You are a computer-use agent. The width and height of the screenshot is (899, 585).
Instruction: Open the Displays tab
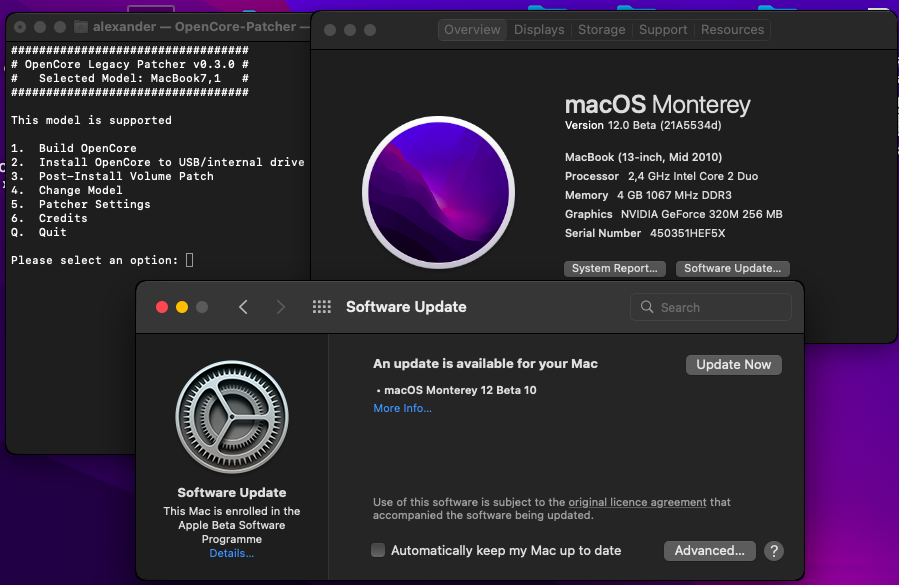pos(539,30)
